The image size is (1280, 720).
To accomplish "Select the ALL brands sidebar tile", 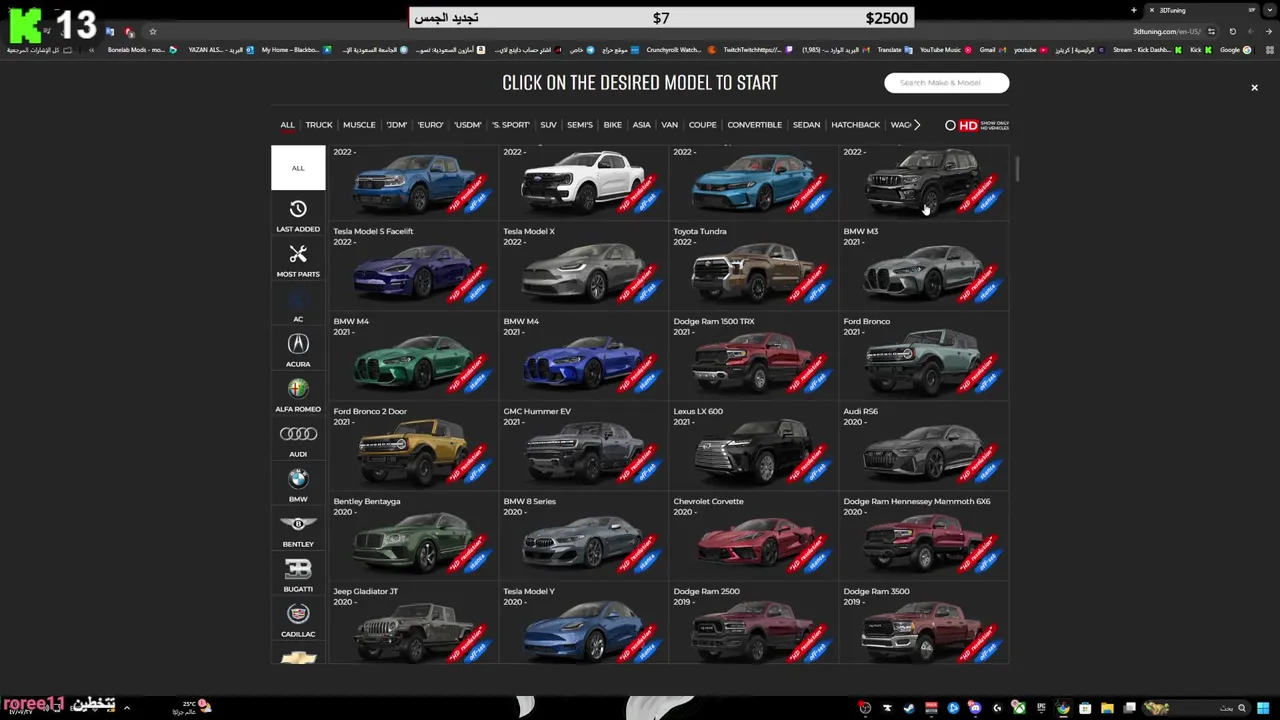I will (298, 168).
